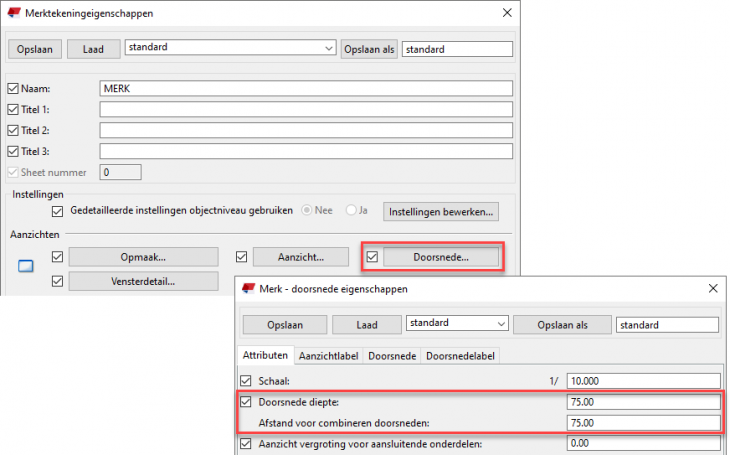Click the Titel 3 input field
The image size is (730, 455).
[x=306, y=151]
